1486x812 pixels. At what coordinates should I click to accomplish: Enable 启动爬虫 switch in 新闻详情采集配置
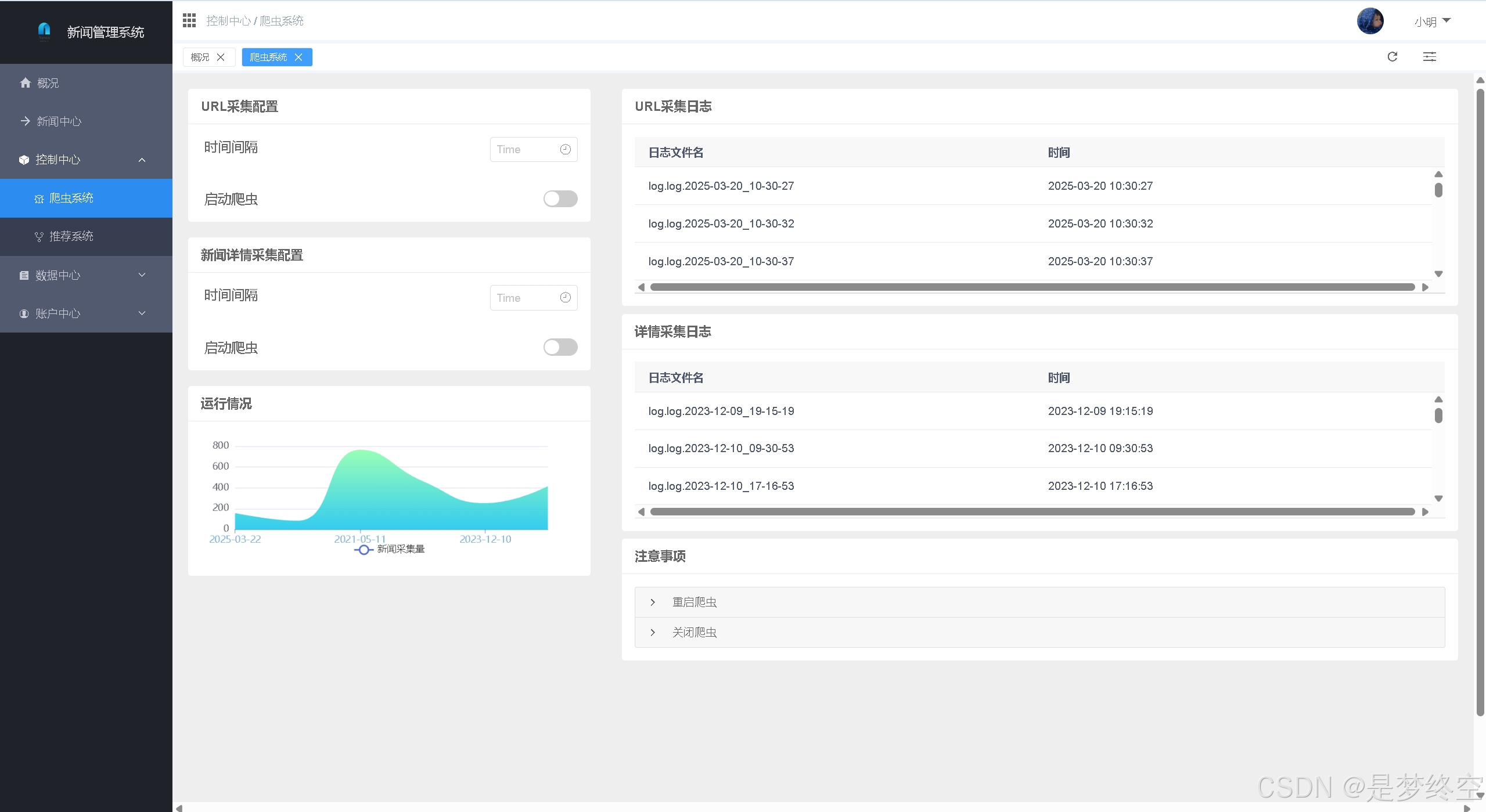560,348
